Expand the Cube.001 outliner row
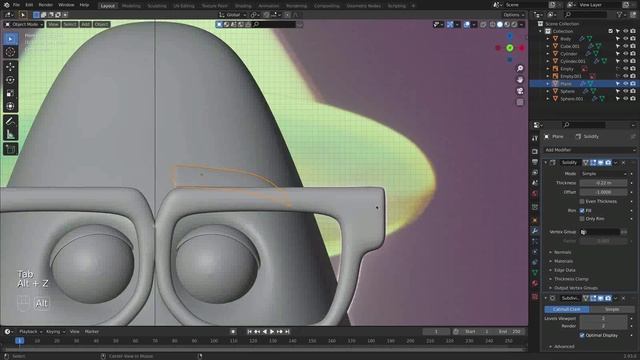 pos(548,47)
